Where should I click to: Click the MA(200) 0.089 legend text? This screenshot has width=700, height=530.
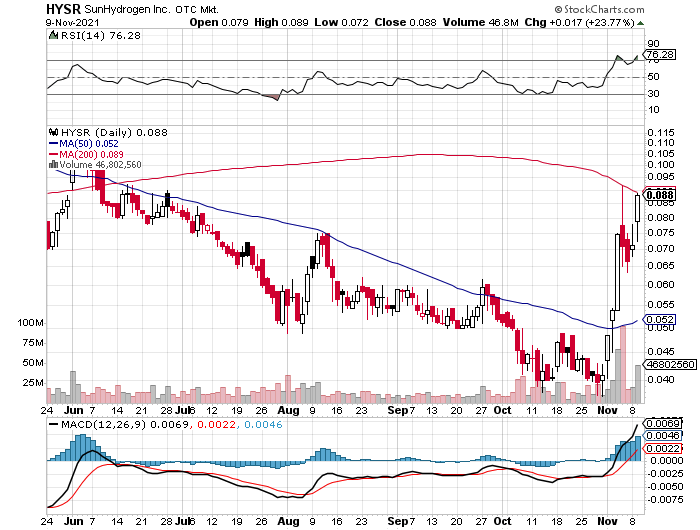92,154
